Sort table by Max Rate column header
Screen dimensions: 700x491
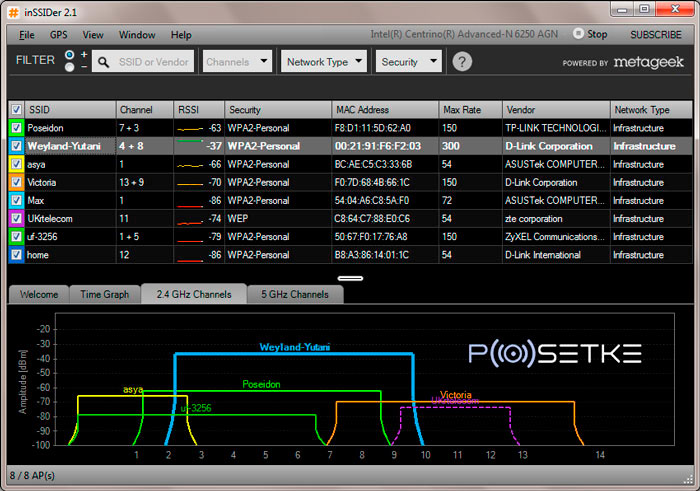point(471,109)
